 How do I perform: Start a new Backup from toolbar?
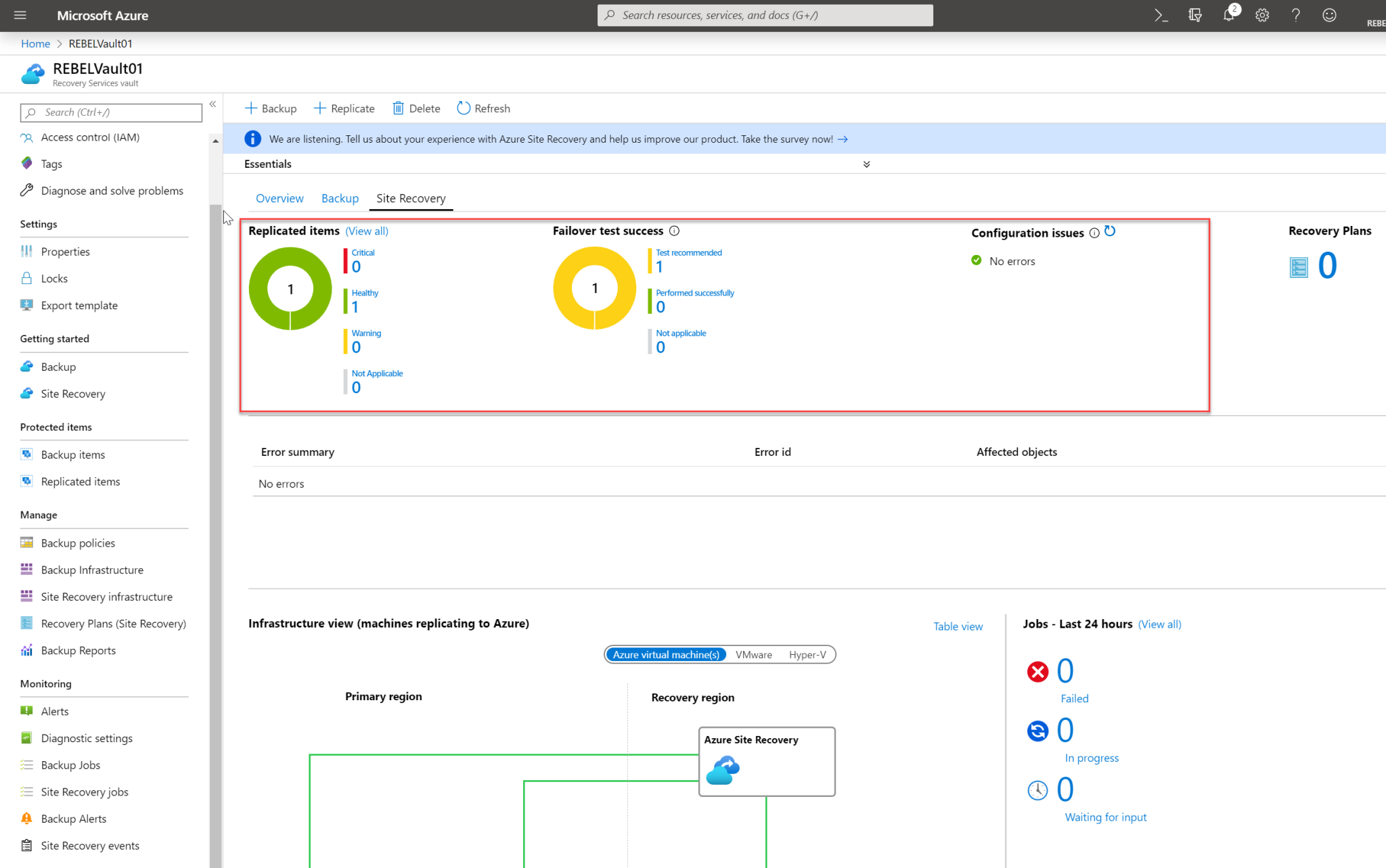click(x=270, y=108)
